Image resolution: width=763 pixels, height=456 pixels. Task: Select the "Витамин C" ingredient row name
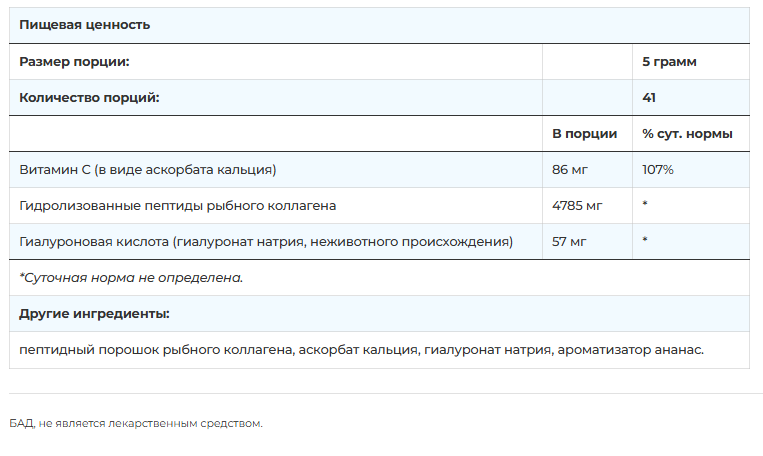tap(147, 169)
